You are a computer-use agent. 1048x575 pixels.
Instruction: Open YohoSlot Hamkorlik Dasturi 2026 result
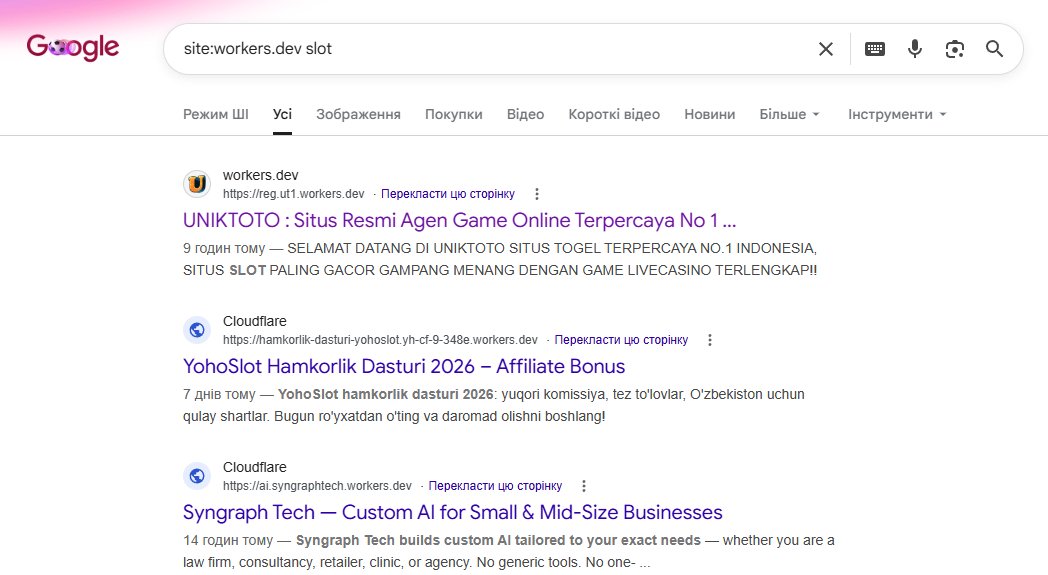pos(404,366)
